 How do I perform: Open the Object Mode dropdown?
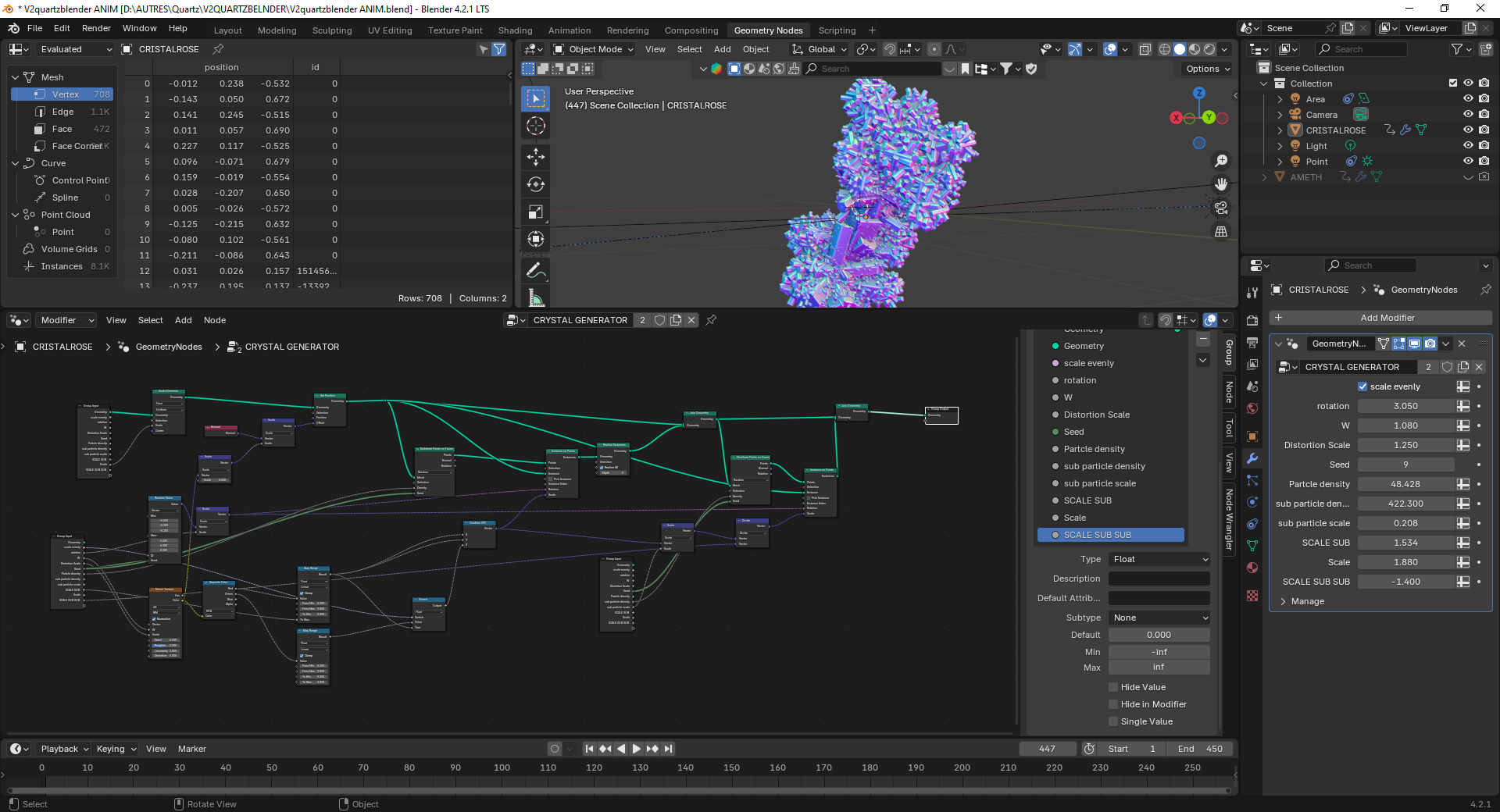595,49
